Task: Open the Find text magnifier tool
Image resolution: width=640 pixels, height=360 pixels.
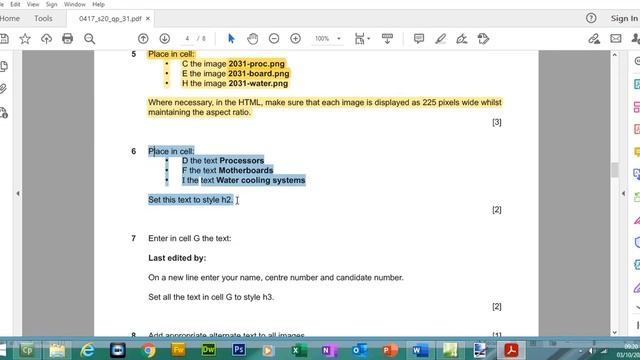Action: tap(89, 39)
